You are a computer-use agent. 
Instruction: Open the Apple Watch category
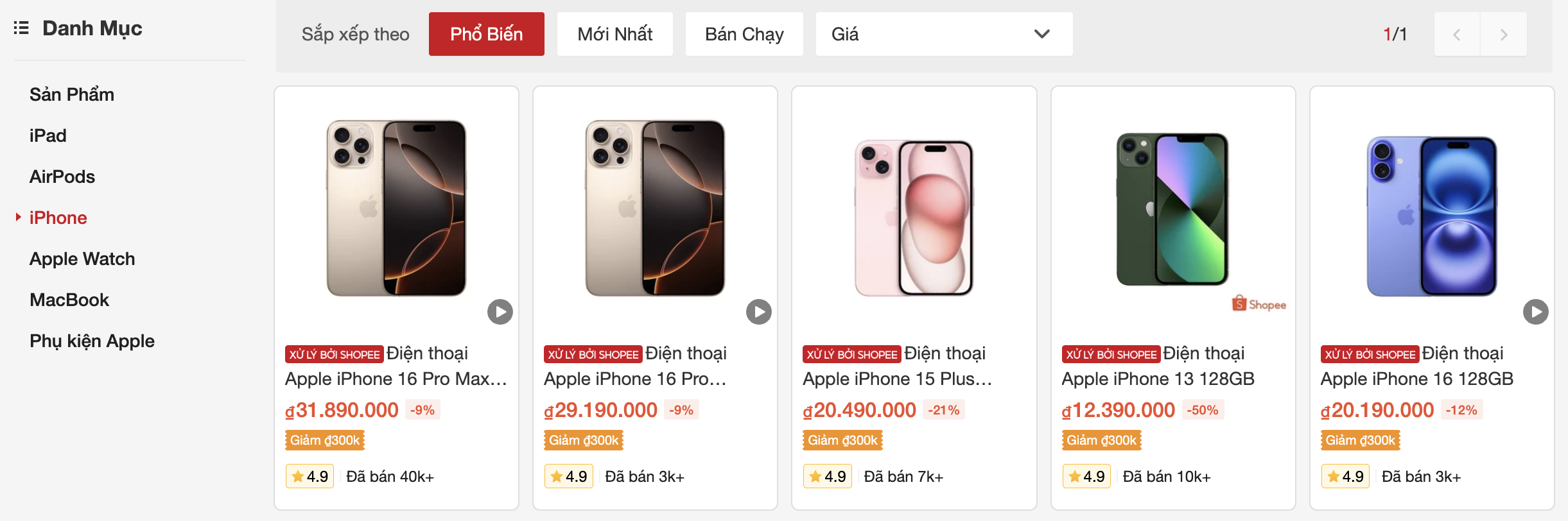[x=82, y=259]
